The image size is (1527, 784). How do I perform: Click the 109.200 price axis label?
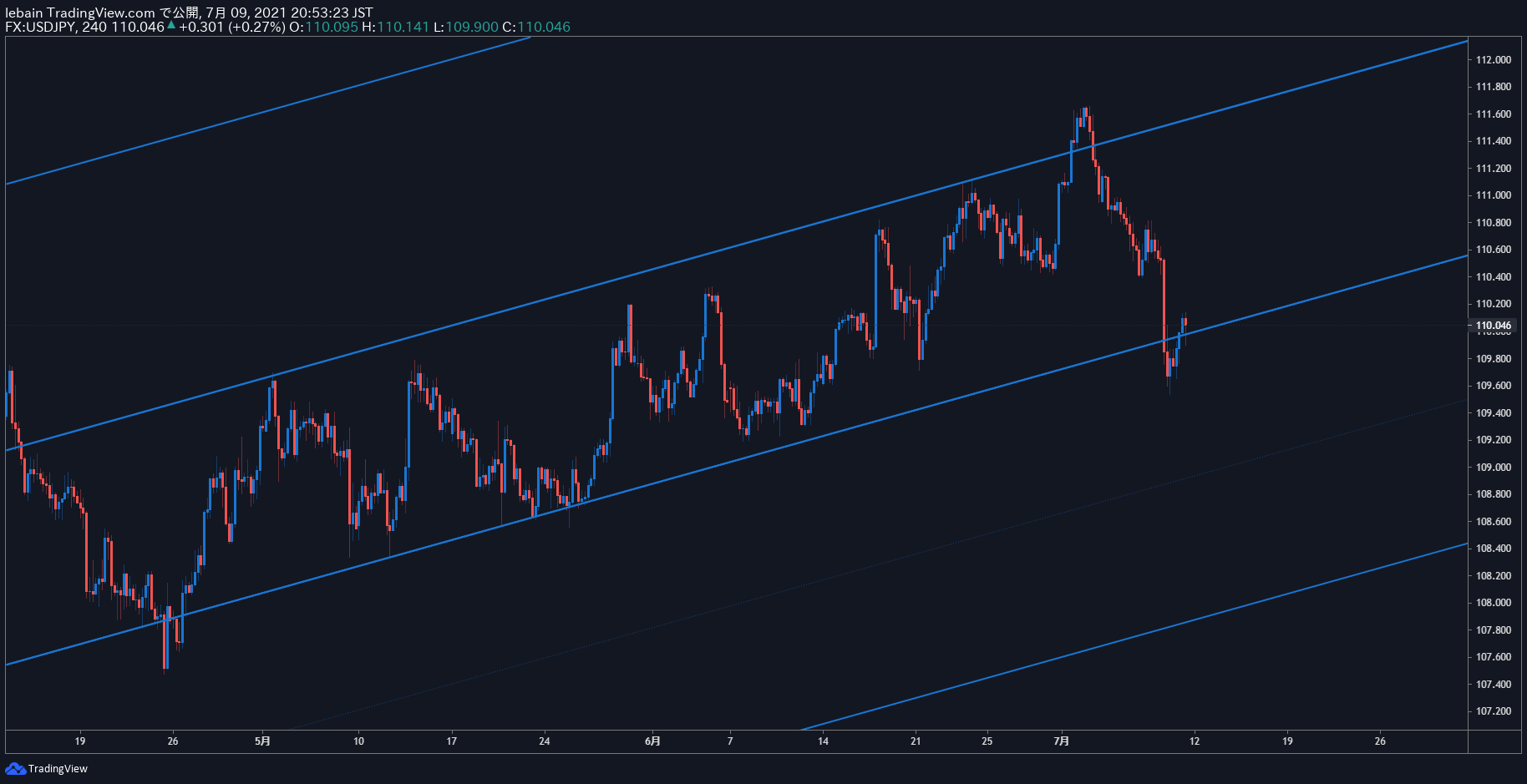(1493, 440)
